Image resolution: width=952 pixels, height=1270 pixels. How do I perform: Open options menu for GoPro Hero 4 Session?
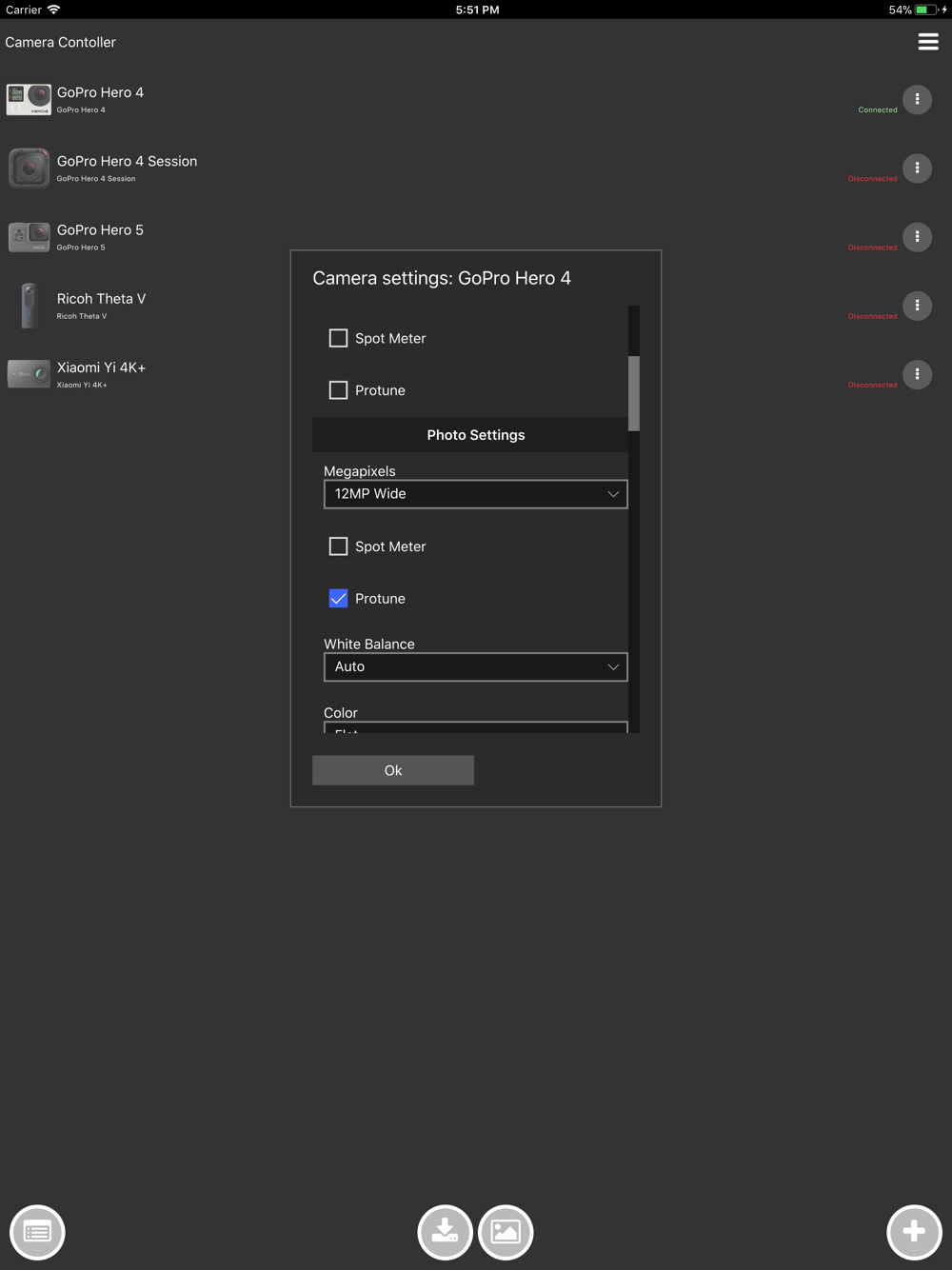pyautogui.click(x=917, y=168)
